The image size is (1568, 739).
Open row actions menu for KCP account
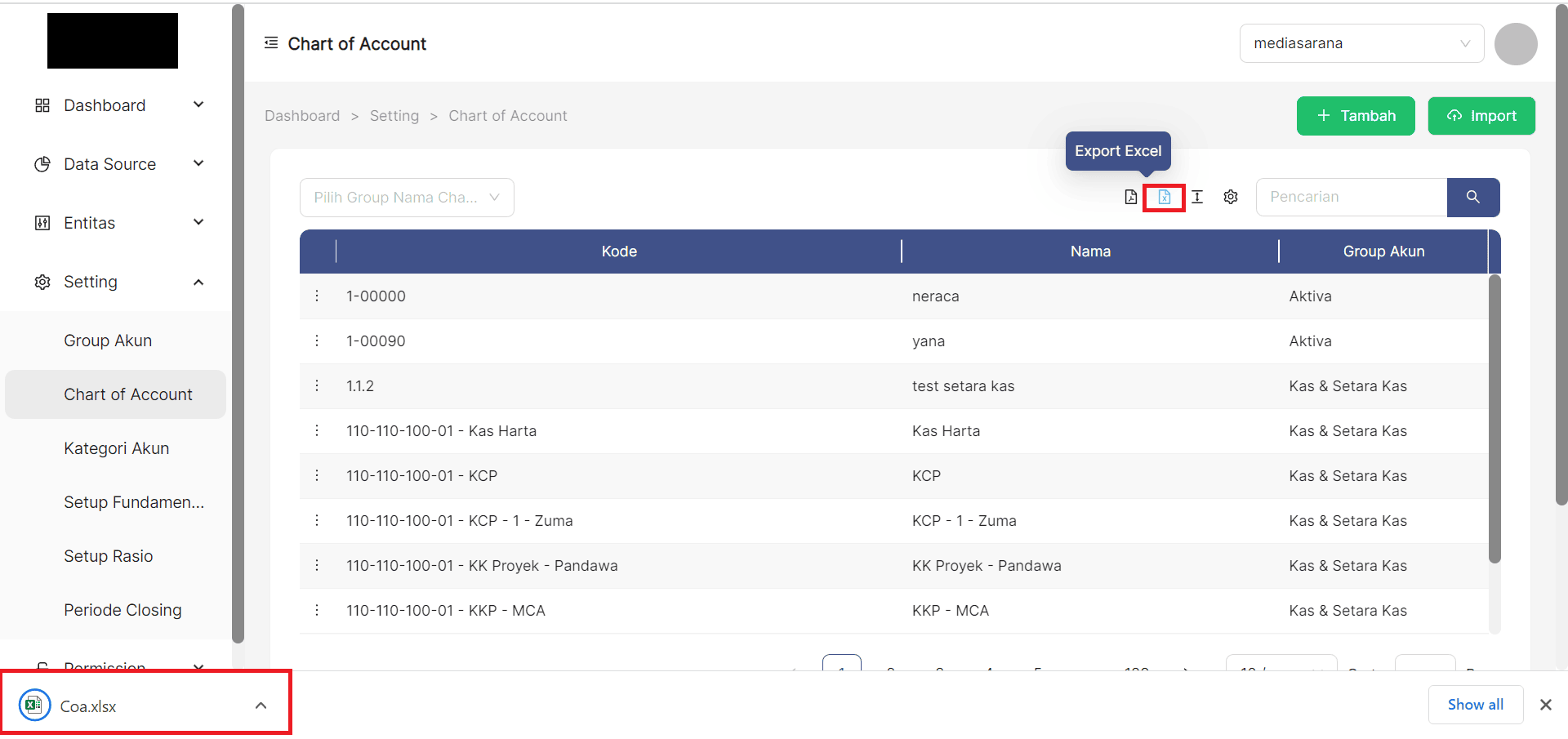tap(317, 475)
